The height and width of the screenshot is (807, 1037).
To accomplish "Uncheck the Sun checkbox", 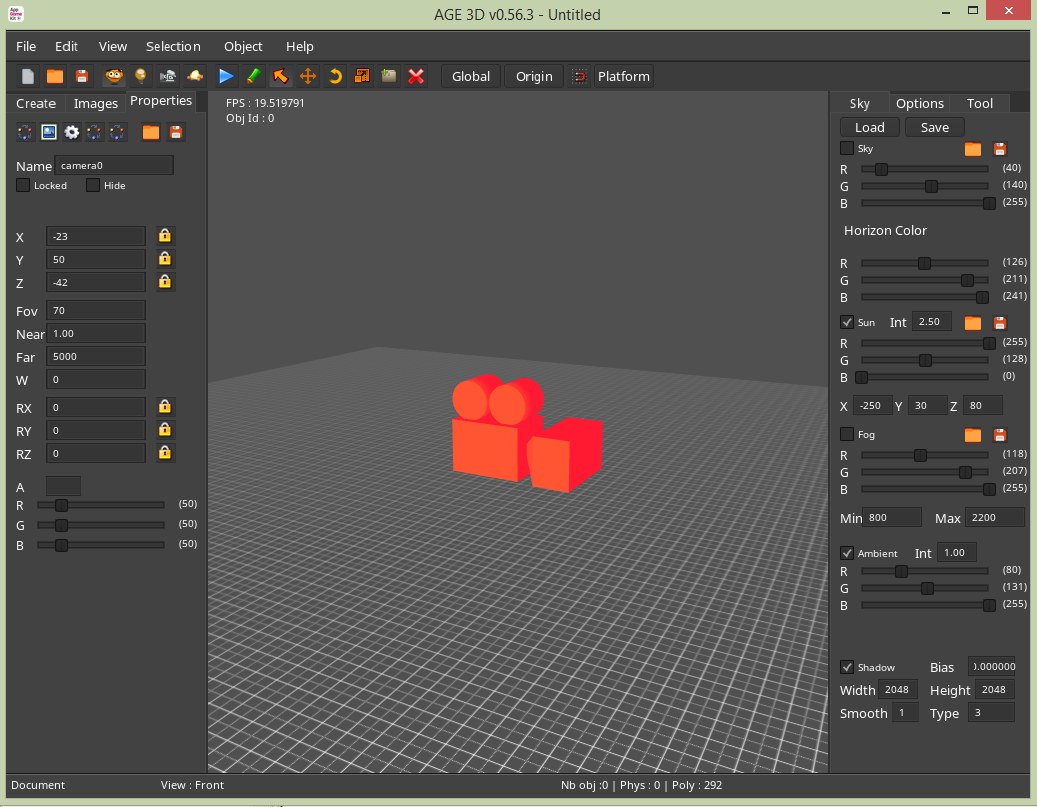I will 847,322.
